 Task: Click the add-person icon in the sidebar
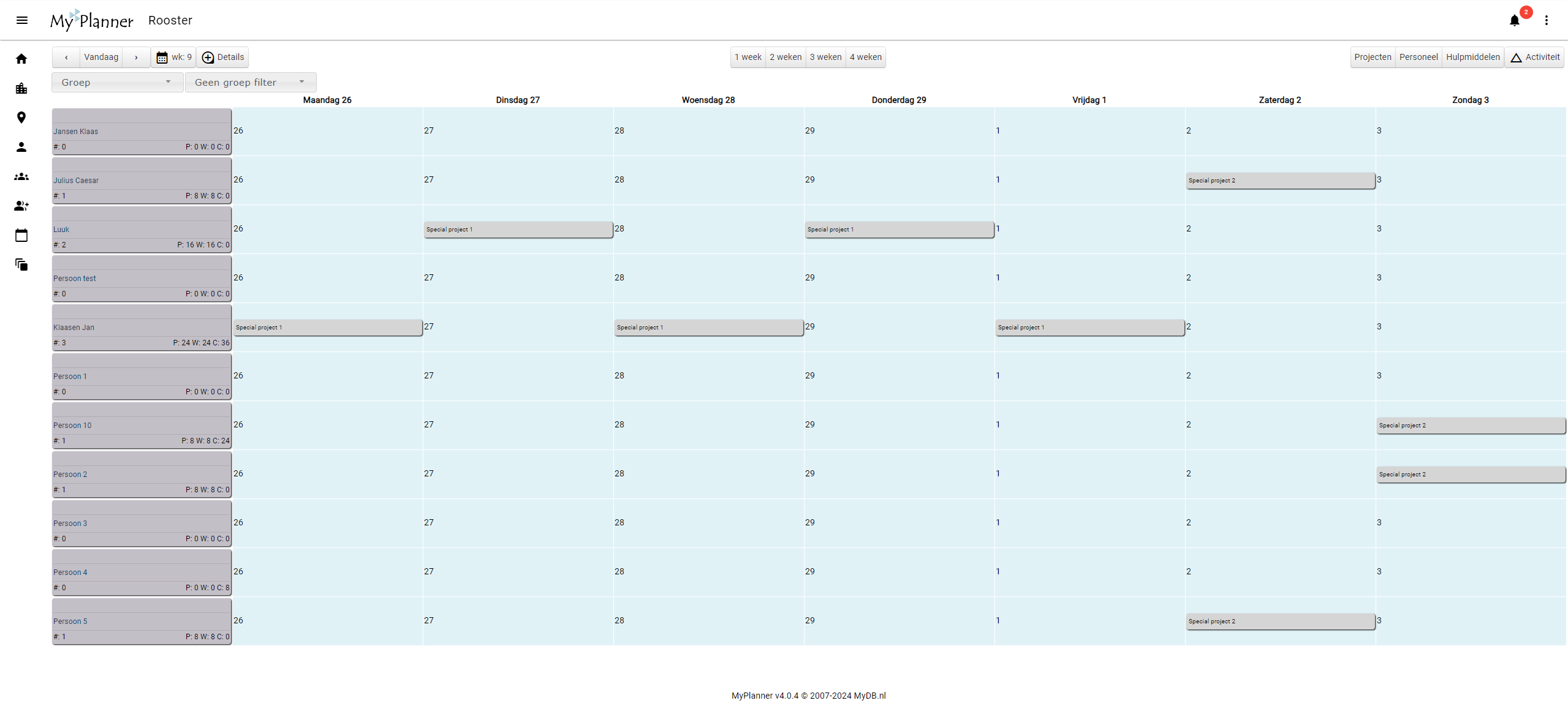point(21,206)
